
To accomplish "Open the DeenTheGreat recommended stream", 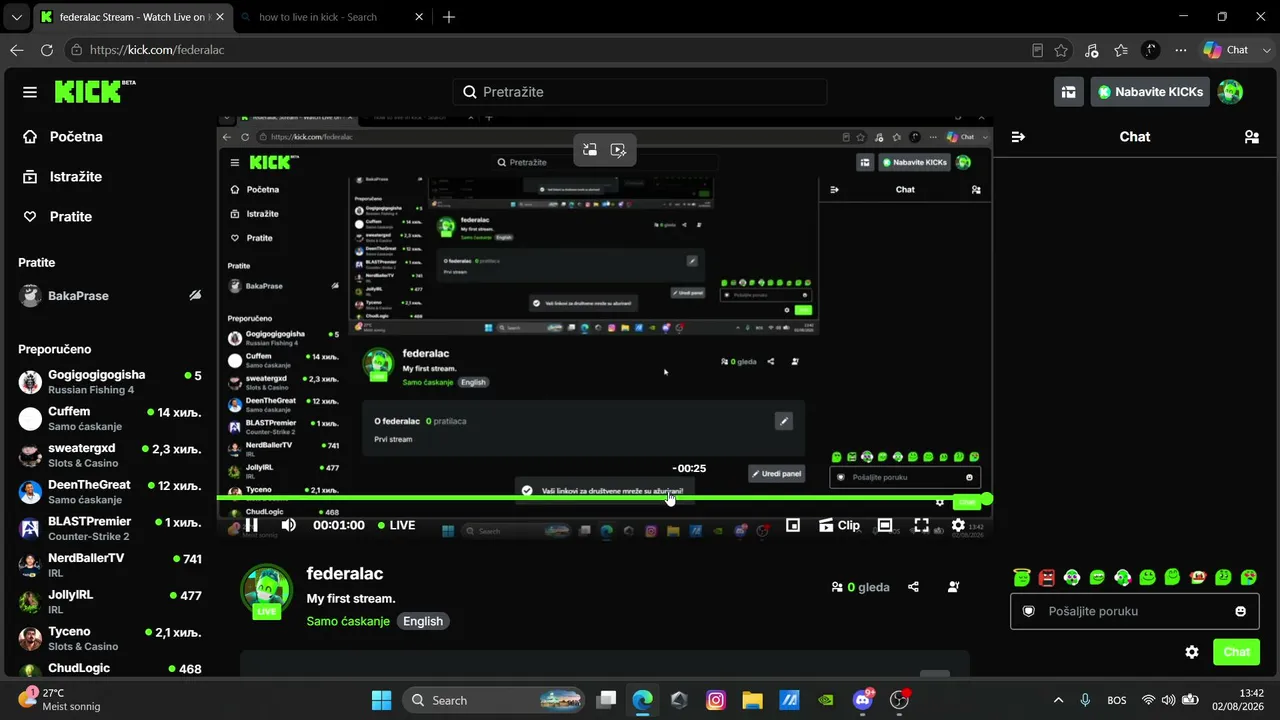I will pos(110,492).
